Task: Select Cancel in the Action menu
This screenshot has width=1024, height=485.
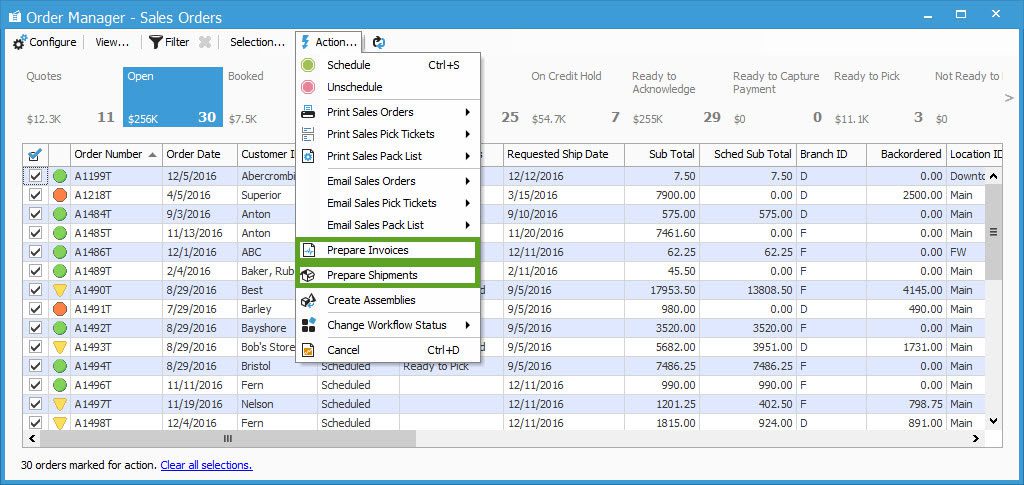Action: (389, 351)
